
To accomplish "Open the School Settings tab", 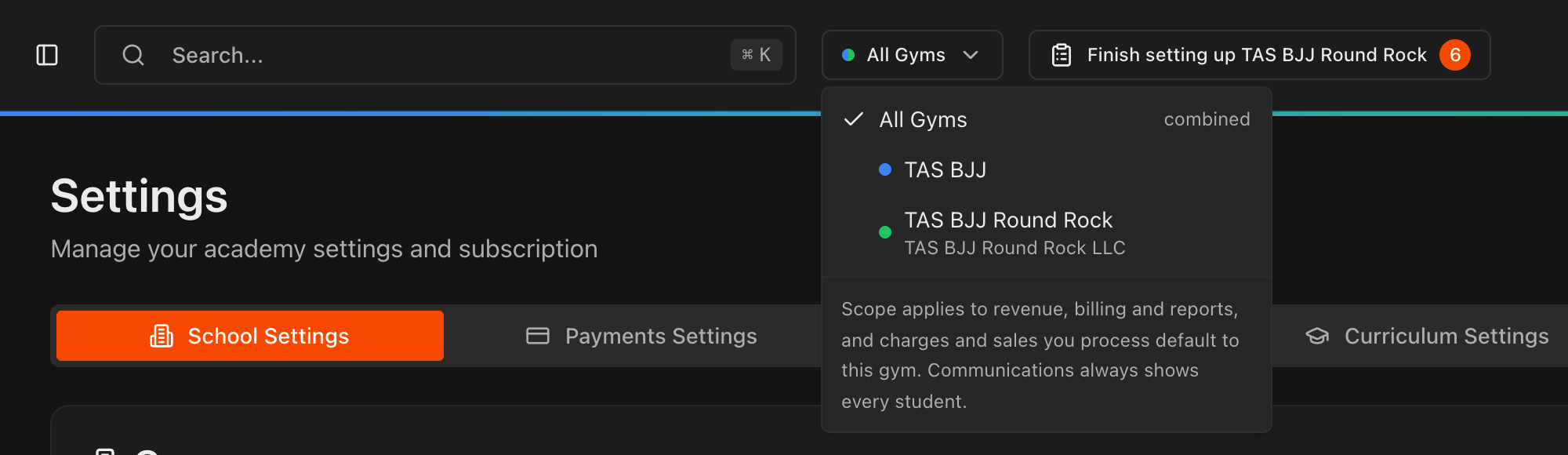I will pos(250,336).
